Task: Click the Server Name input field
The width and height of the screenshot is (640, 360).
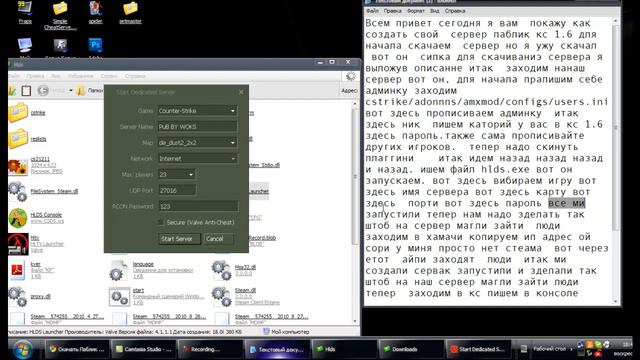Action: pos(198,127)
